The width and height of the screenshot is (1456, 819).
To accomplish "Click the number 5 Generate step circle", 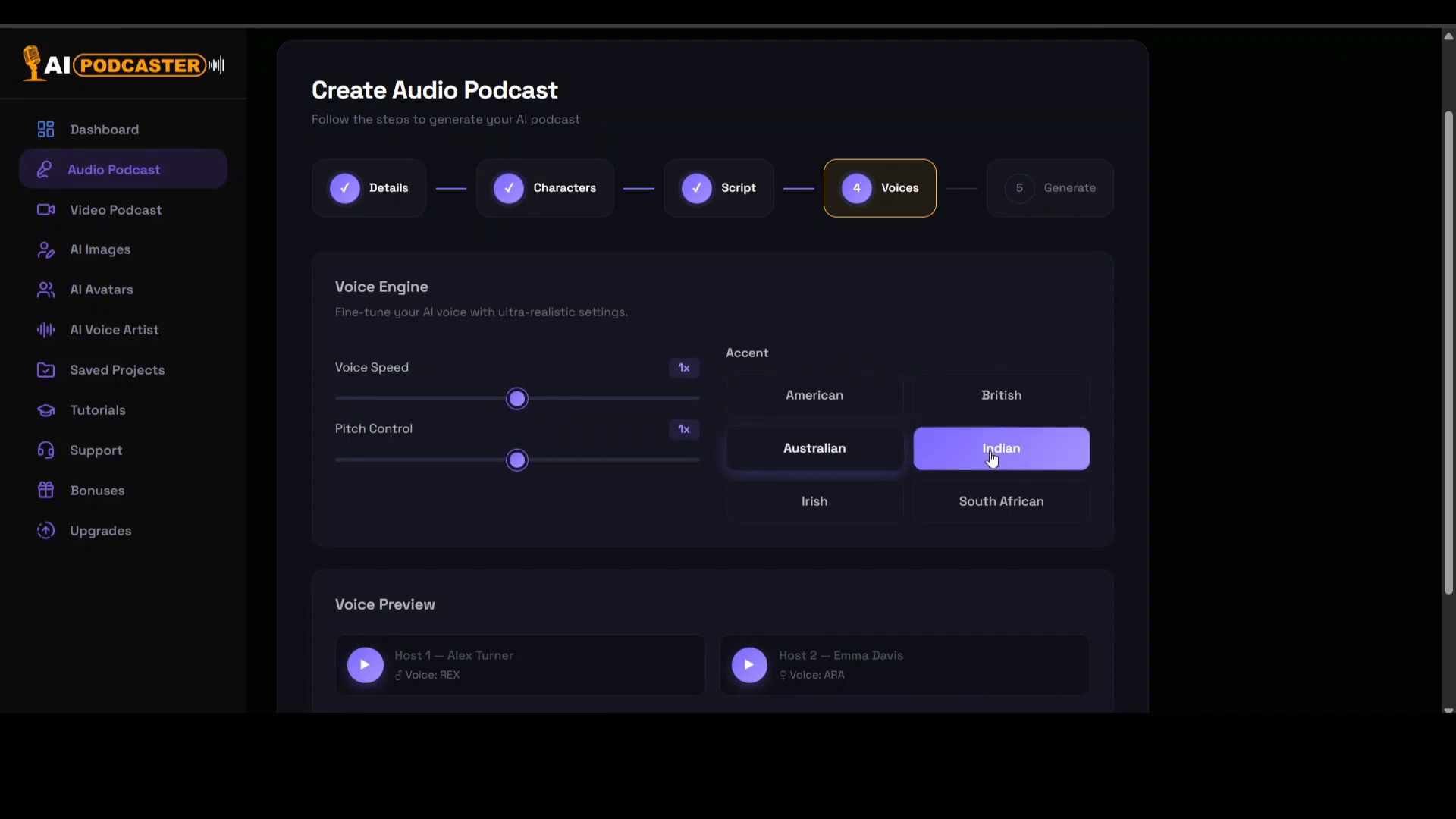I will tap(1019, 188).
